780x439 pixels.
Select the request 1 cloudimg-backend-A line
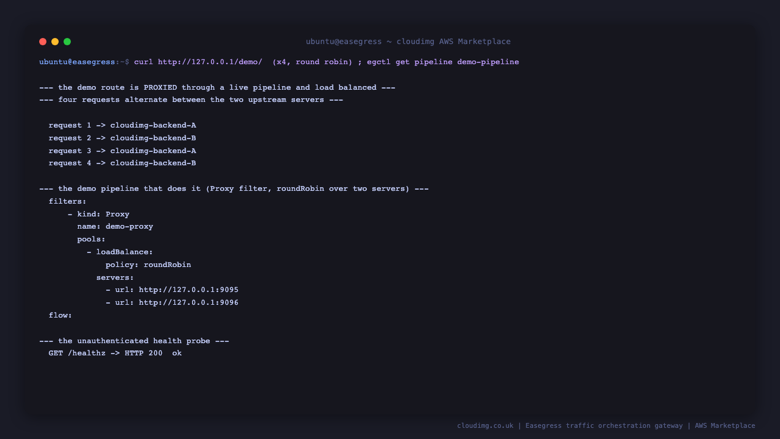click(122, 125)
